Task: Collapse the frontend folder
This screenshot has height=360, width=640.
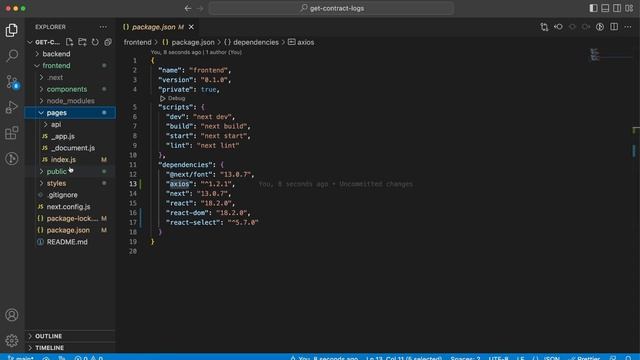Action: 70,66
